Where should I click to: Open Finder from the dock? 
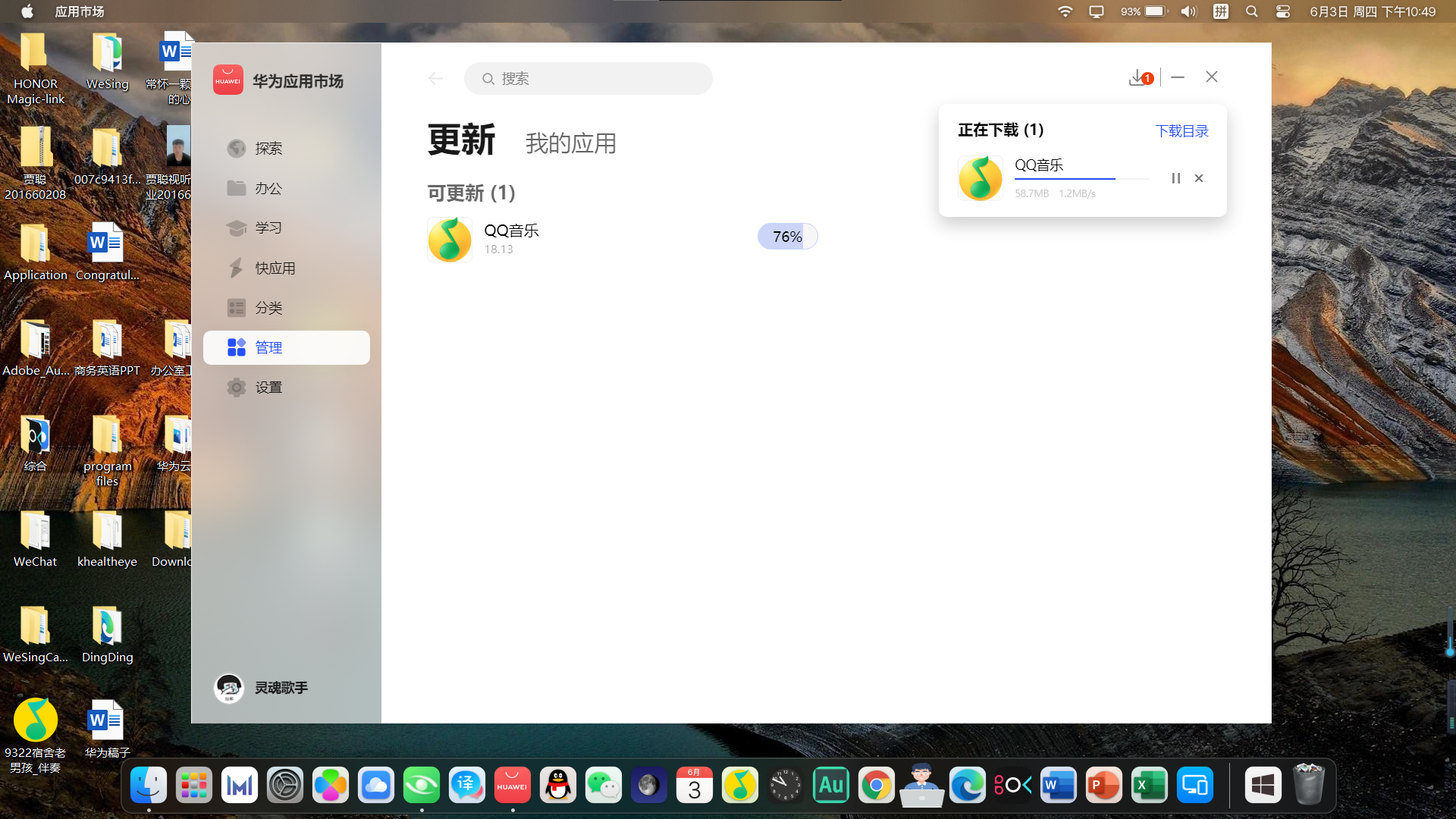149,785
